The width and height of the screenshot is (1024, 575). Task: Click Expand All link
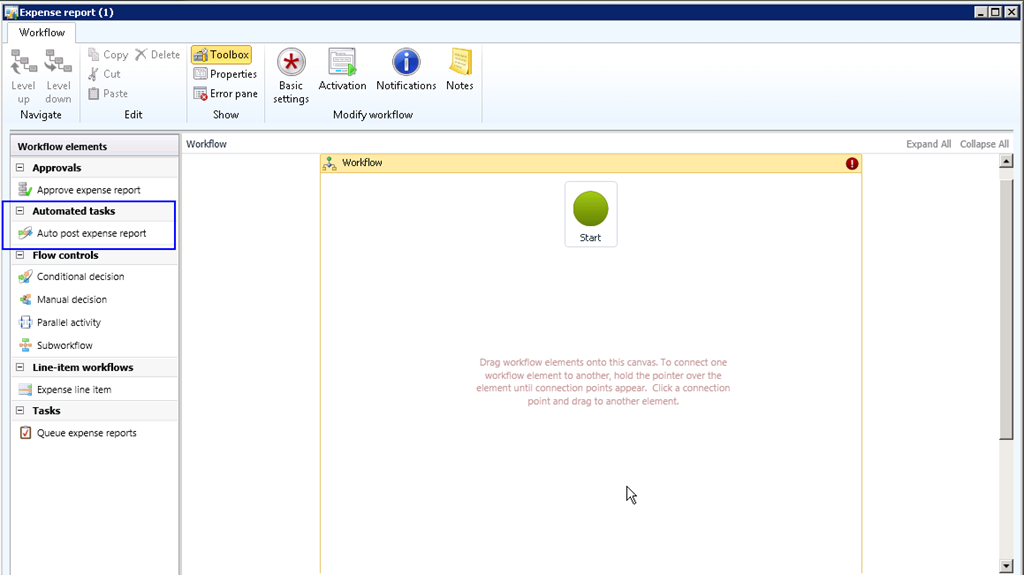click(x=928, y=144)
